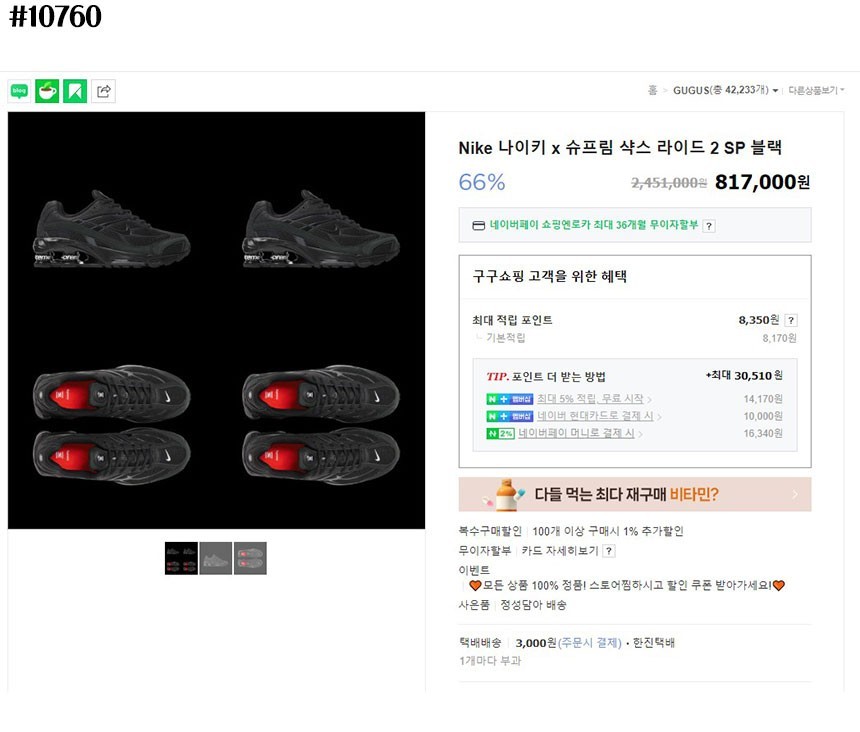This screenshot has height=732, width=860.
Task: Open the help icon next to 8,350원
Action: pos(791,320)
